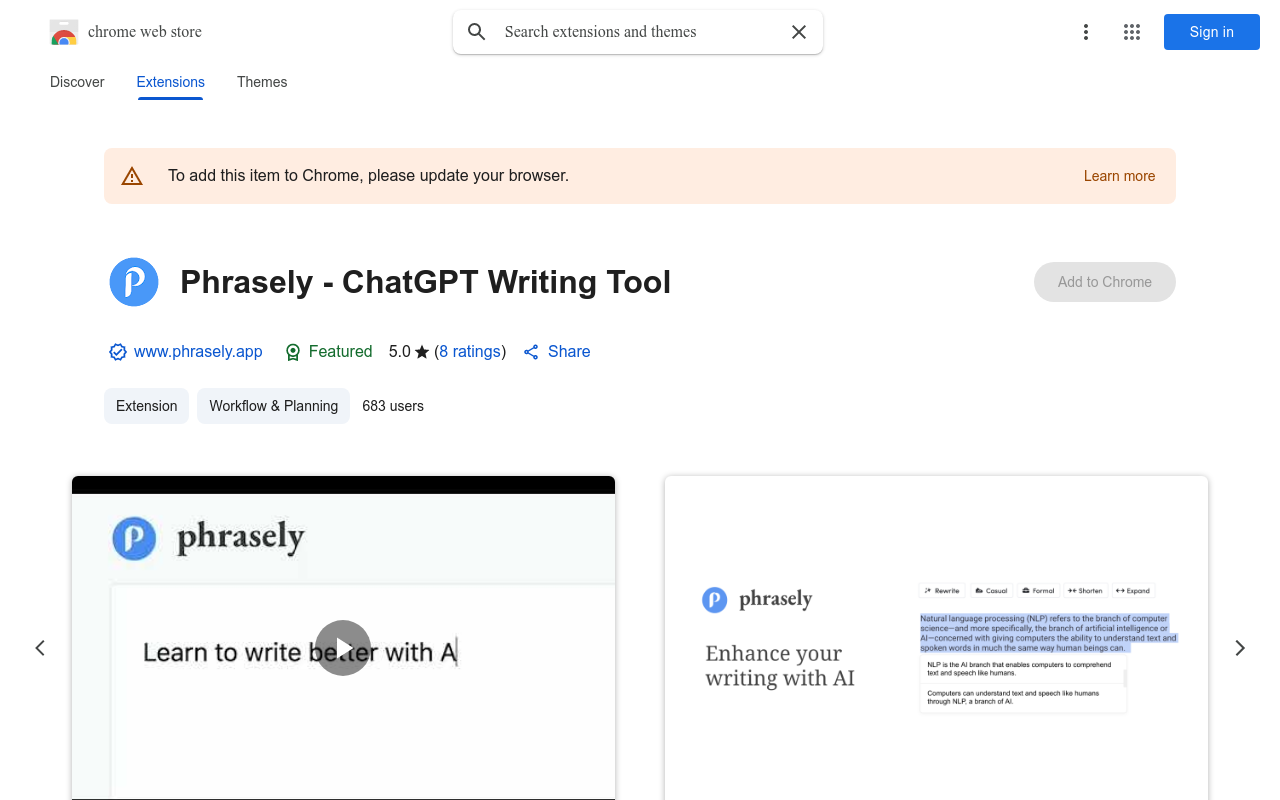Open the 8 ratings link
1280x800 pixels.
click(470, 352)
